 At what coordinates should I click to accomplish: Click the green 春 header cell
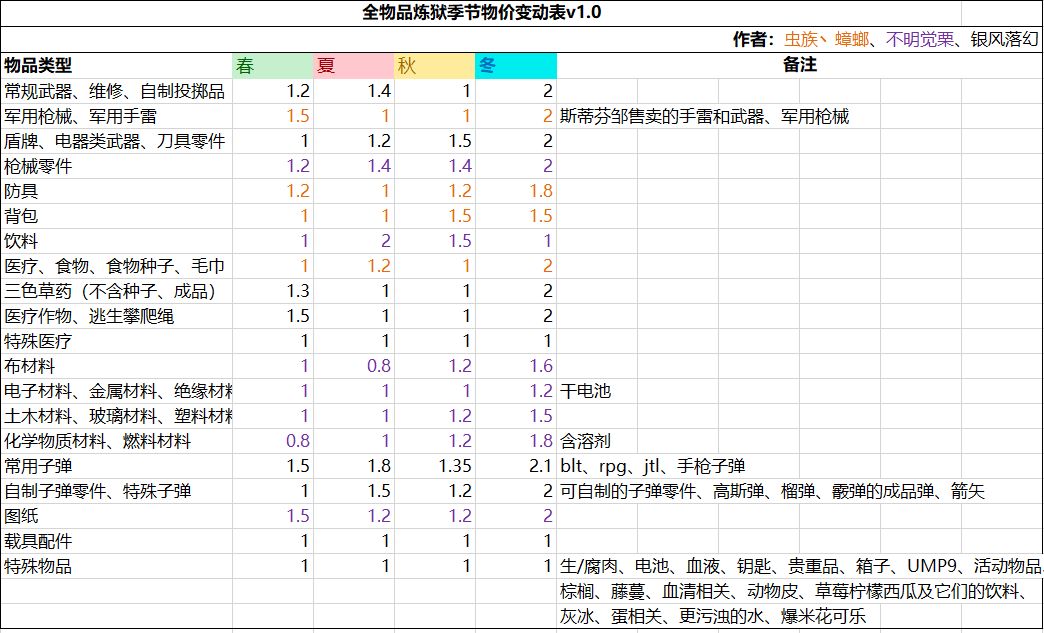273,66
